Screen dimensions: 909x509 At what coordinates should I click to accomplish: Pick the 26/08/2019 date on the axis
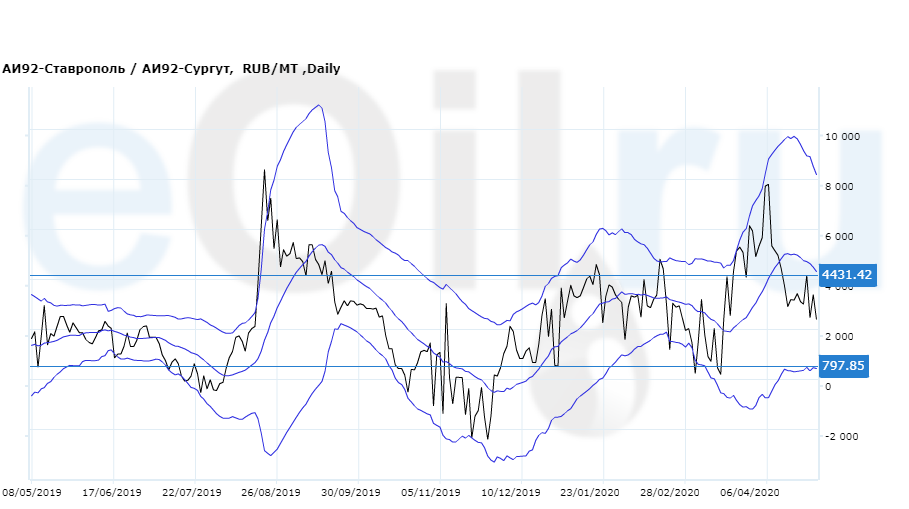[270, 493]
